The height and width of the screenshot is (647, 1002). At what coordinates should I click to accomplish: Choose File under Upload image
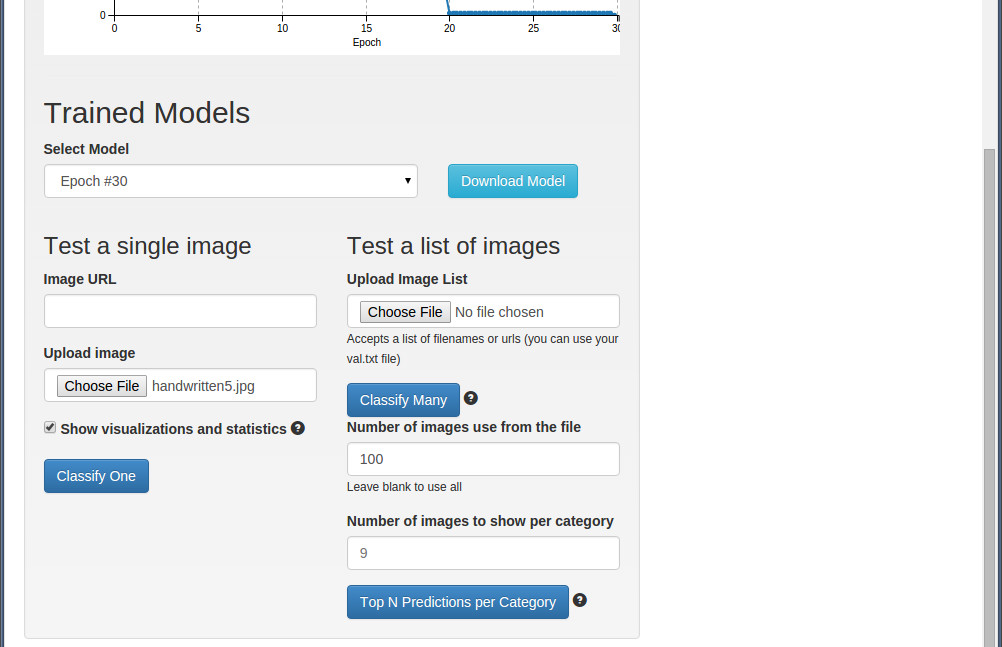point(102,386)
